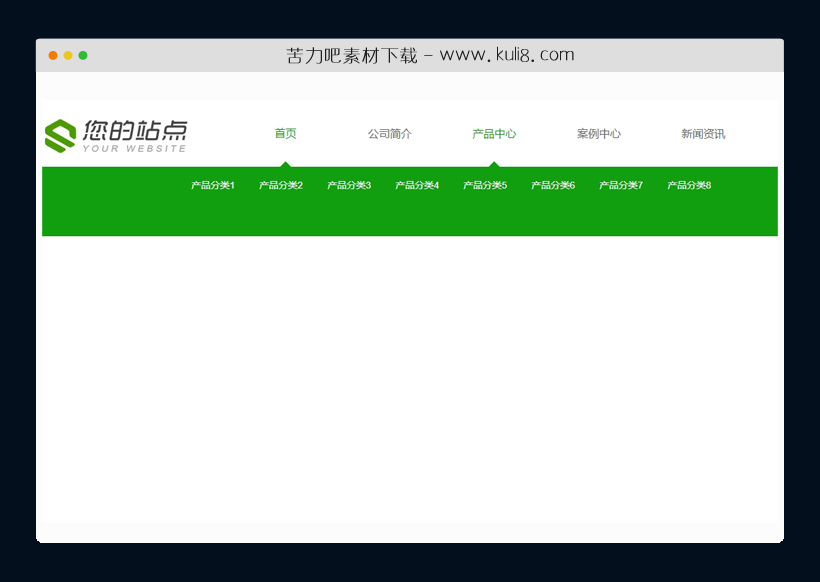Click the green logo icon
Viewport: 820px width, 582px height.
pyautogui.click(x=60, y=134)
